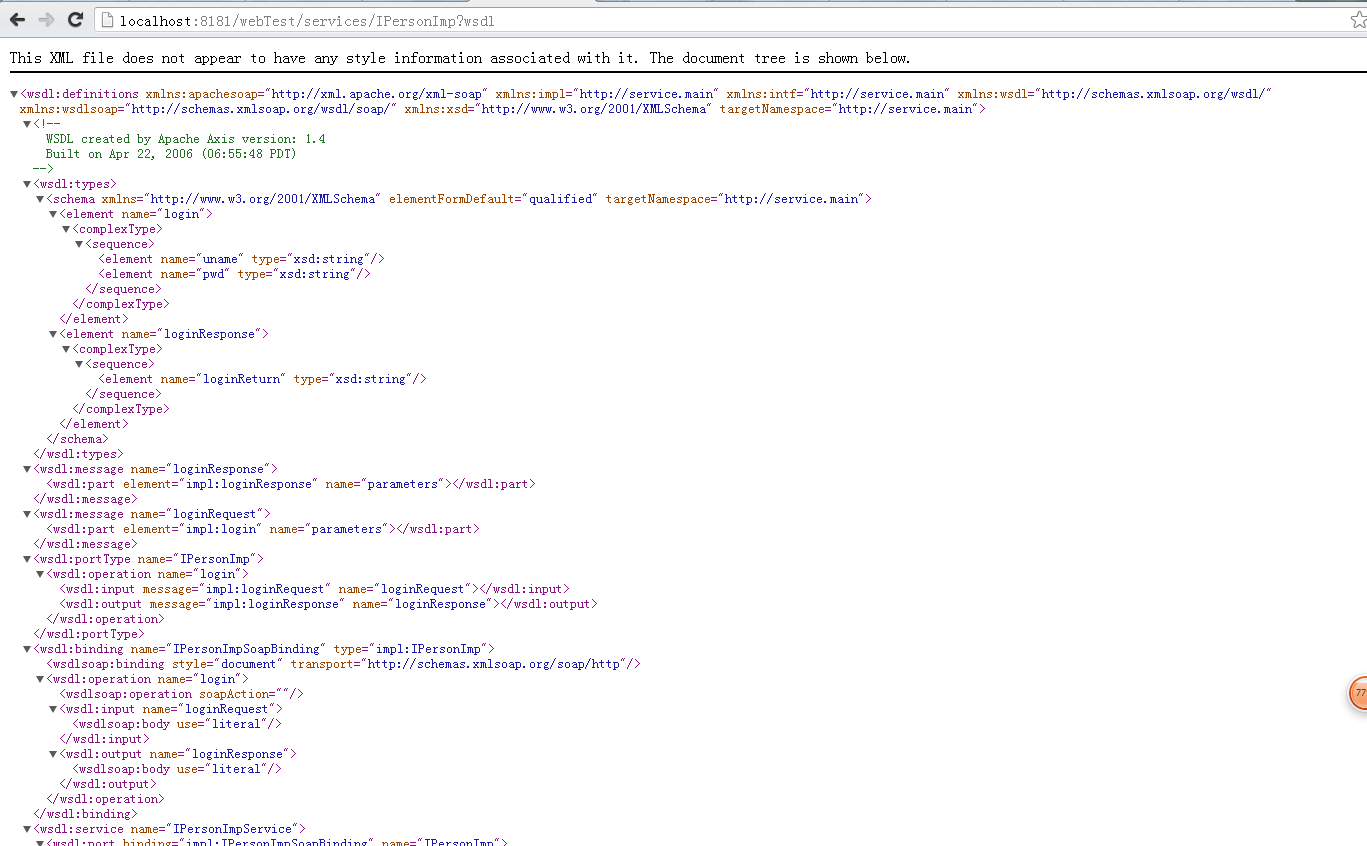Collapse sequence containing uname and pwd
The image size is (1367, 846).
tap(79, 244)
